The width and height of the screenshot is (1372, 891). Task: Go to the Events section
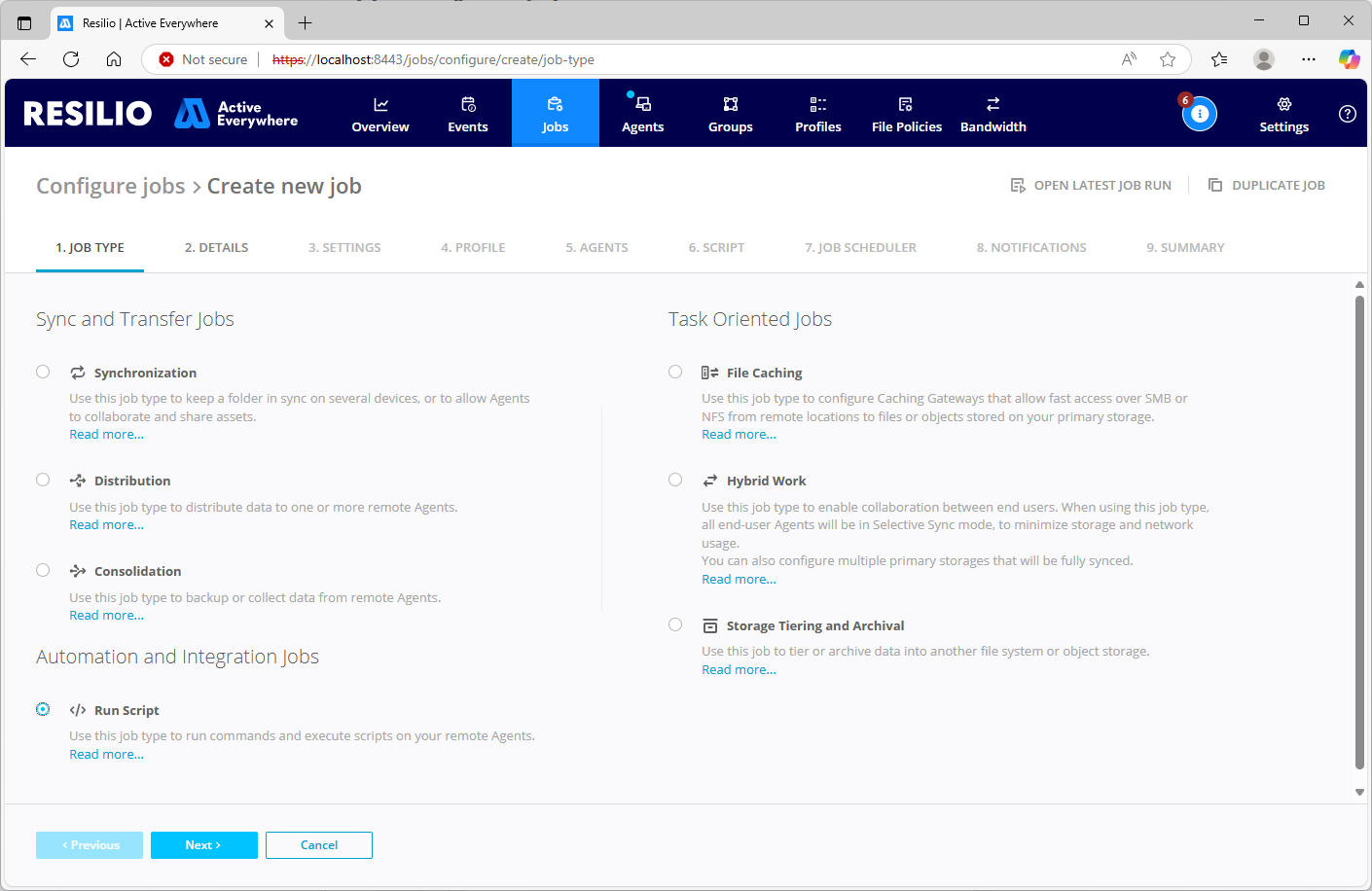tap(467, 114)
